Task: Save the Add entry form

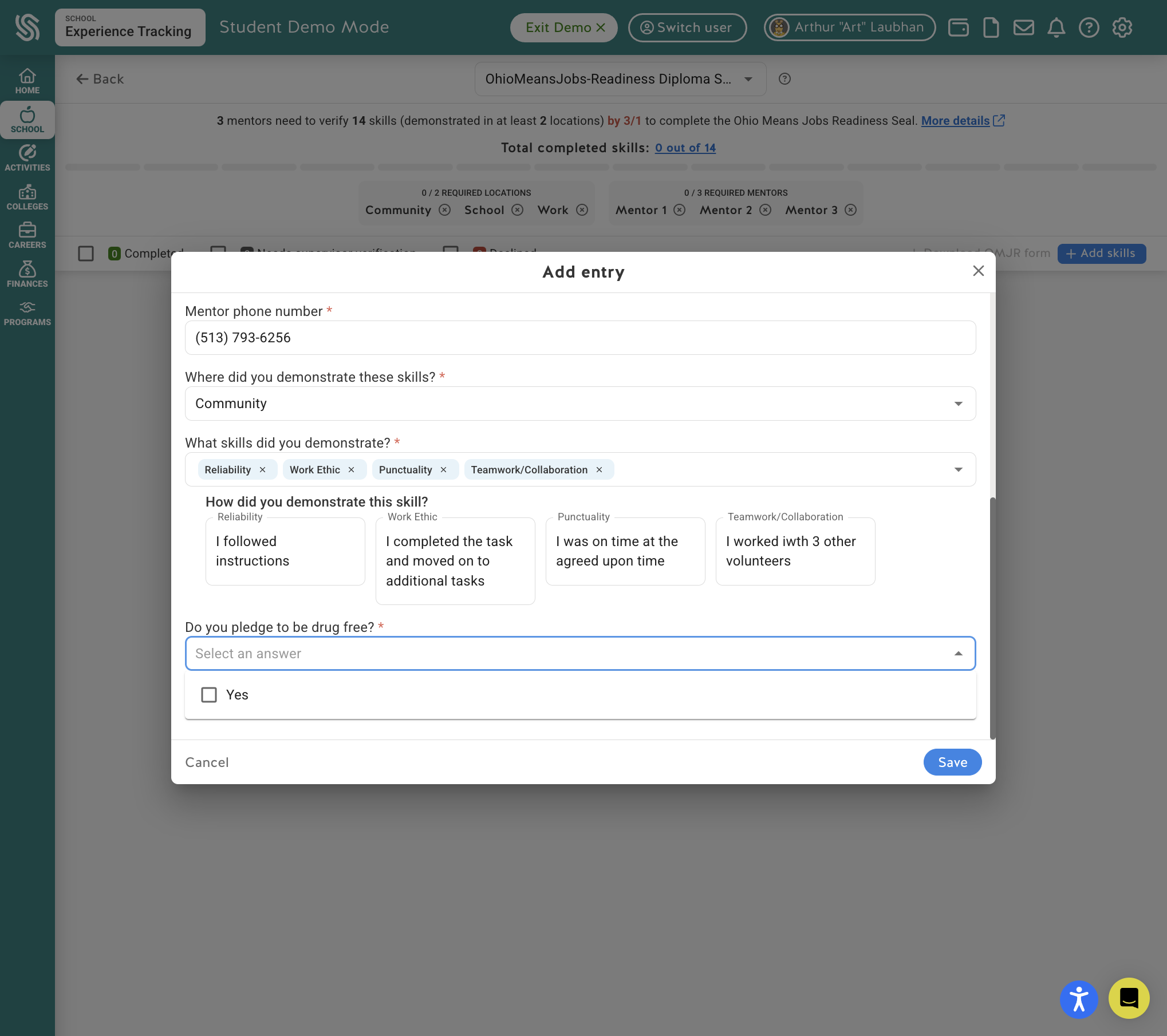Action: point(952,762)
